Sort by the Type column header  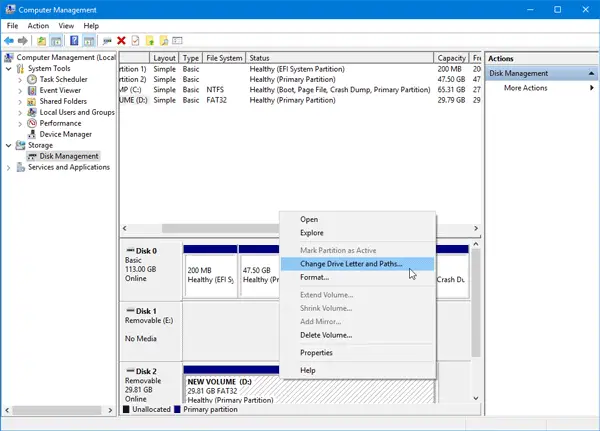click(x=190, y=58)
